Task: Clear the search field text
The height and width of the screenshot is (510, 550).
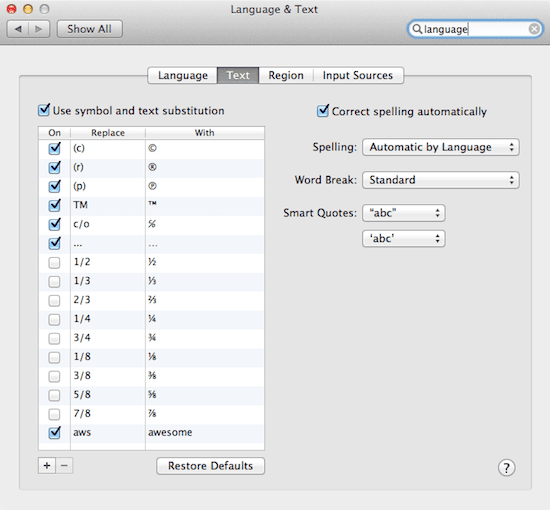Action: pos(534,29)
